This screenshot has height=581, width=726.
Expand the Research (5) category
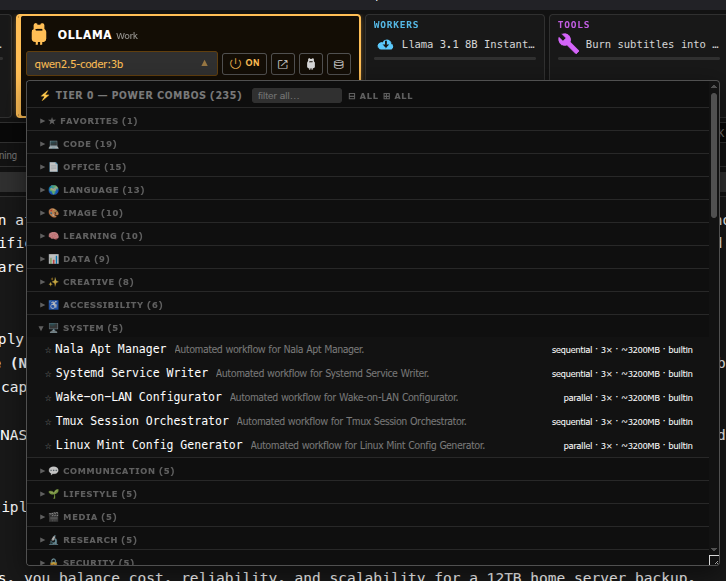(368, 540)
